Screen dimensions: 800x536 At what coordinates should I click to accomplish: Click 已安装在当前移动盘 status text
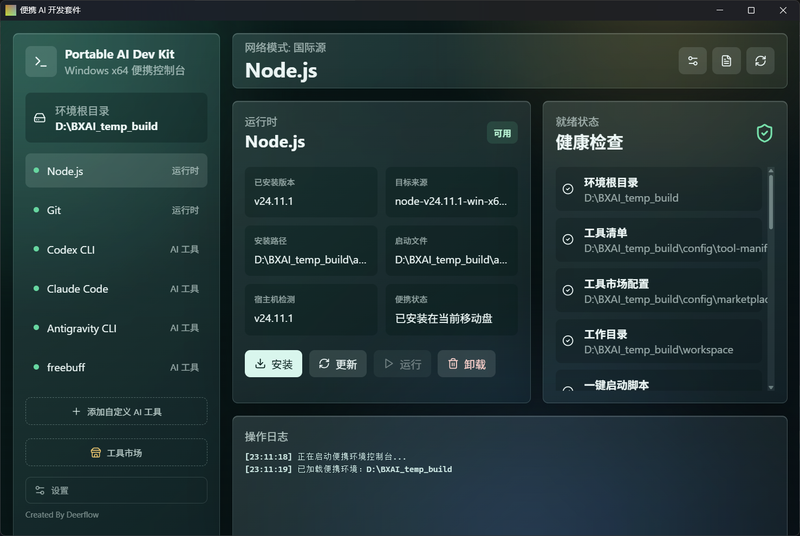[x=444, y=319]
